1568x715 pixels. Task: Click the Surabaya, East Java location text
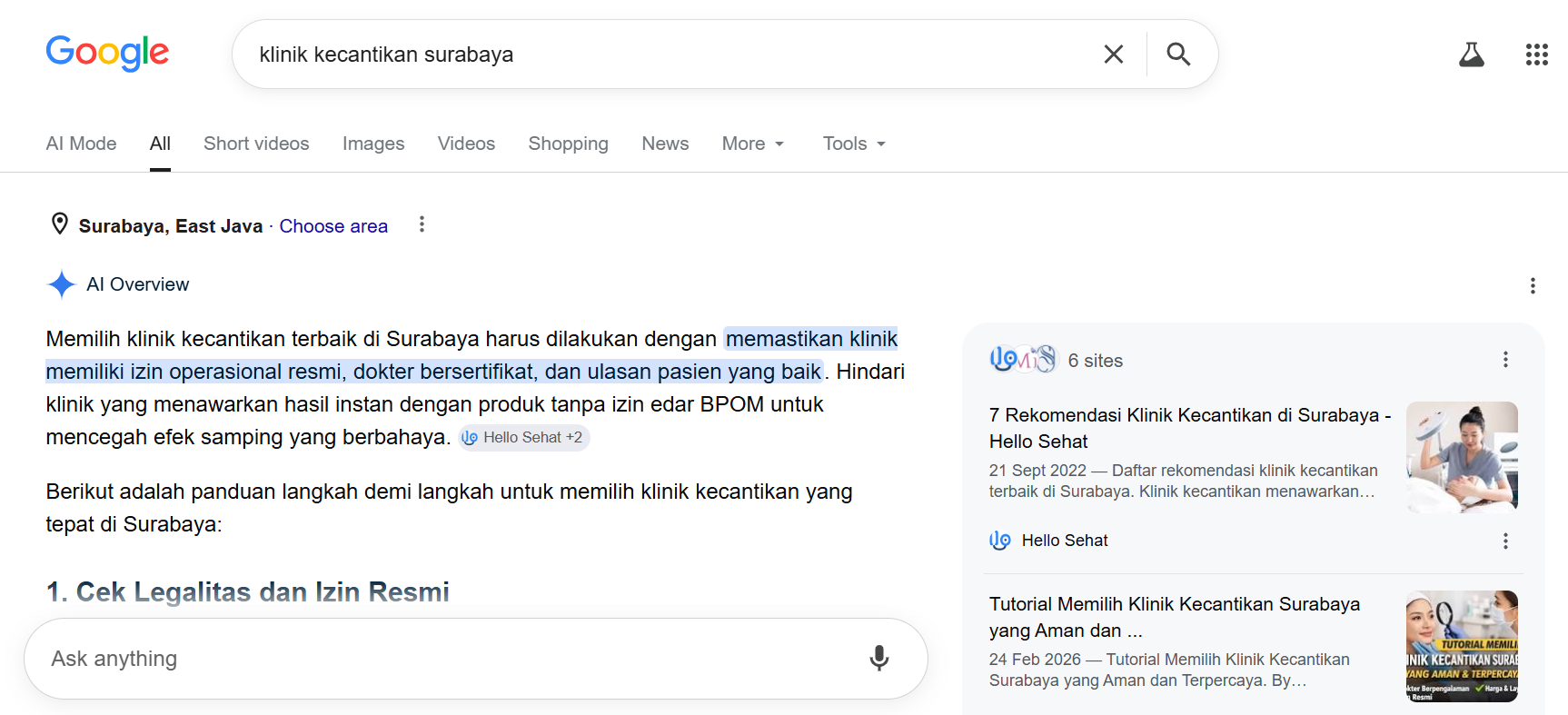(171, 226)
